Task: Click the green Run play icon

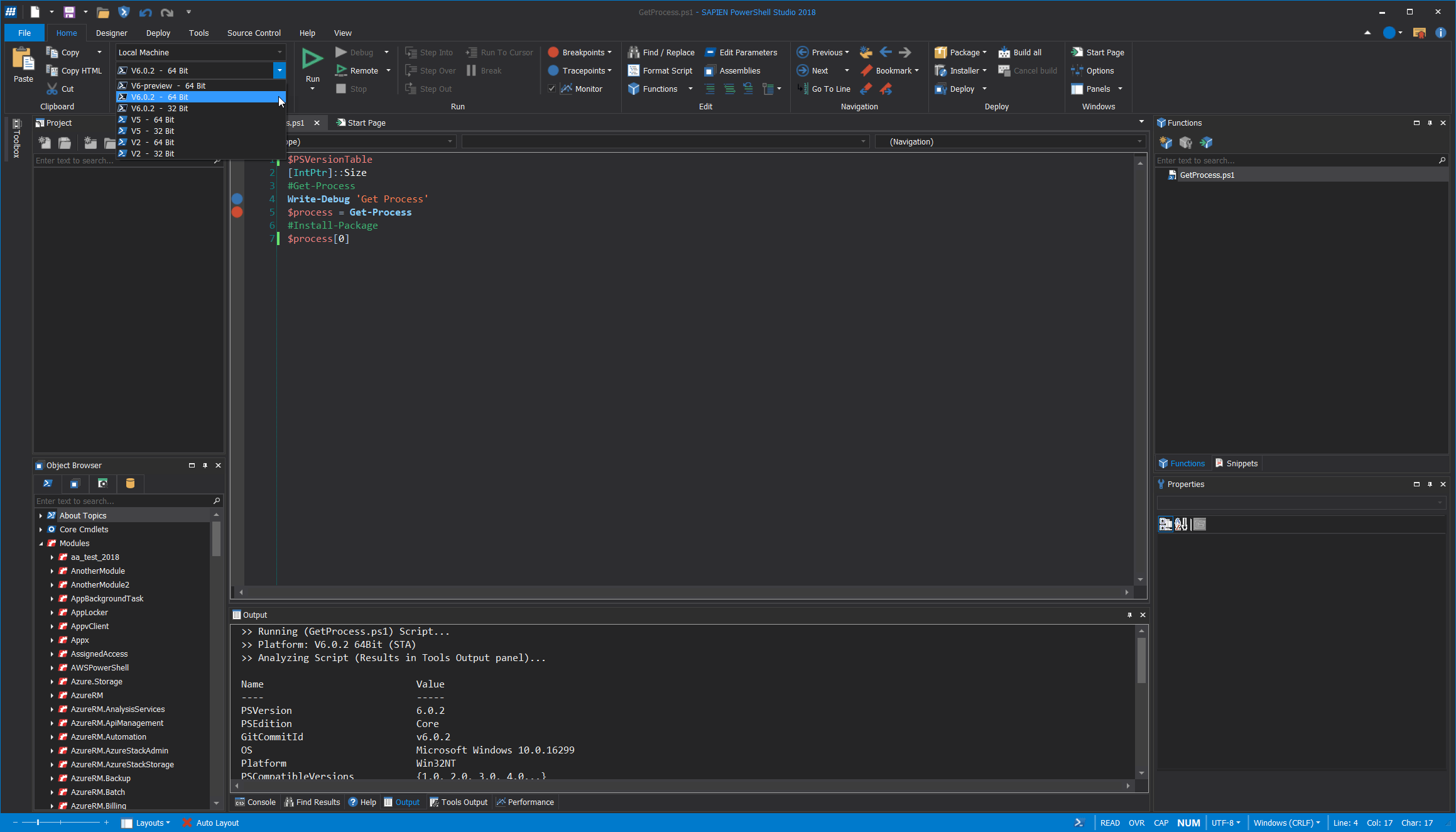Action: coord(312,58)
